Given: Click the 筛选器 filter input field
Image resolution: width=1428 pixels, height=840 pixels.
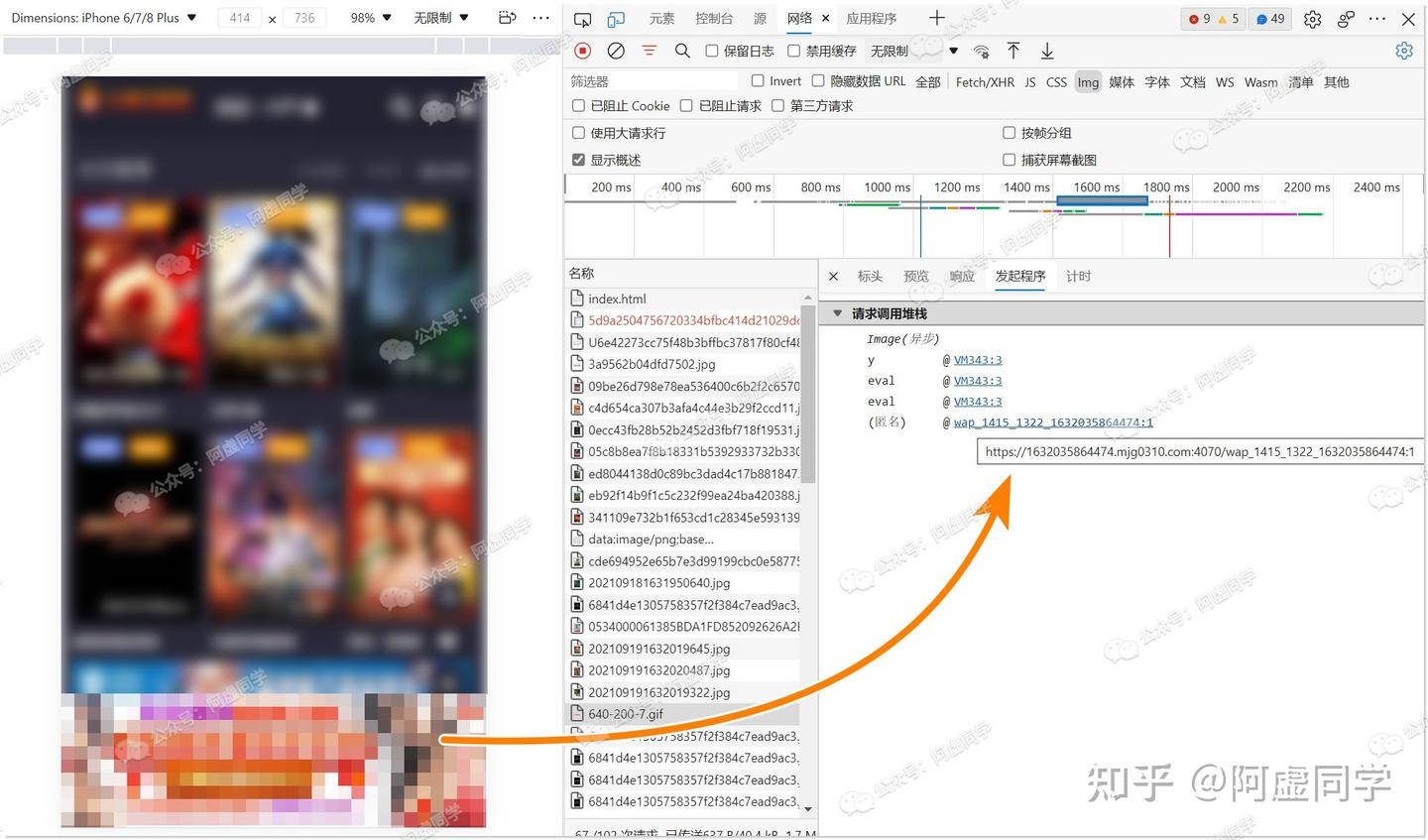Looking at the screenshot, I should pos(652,81).
